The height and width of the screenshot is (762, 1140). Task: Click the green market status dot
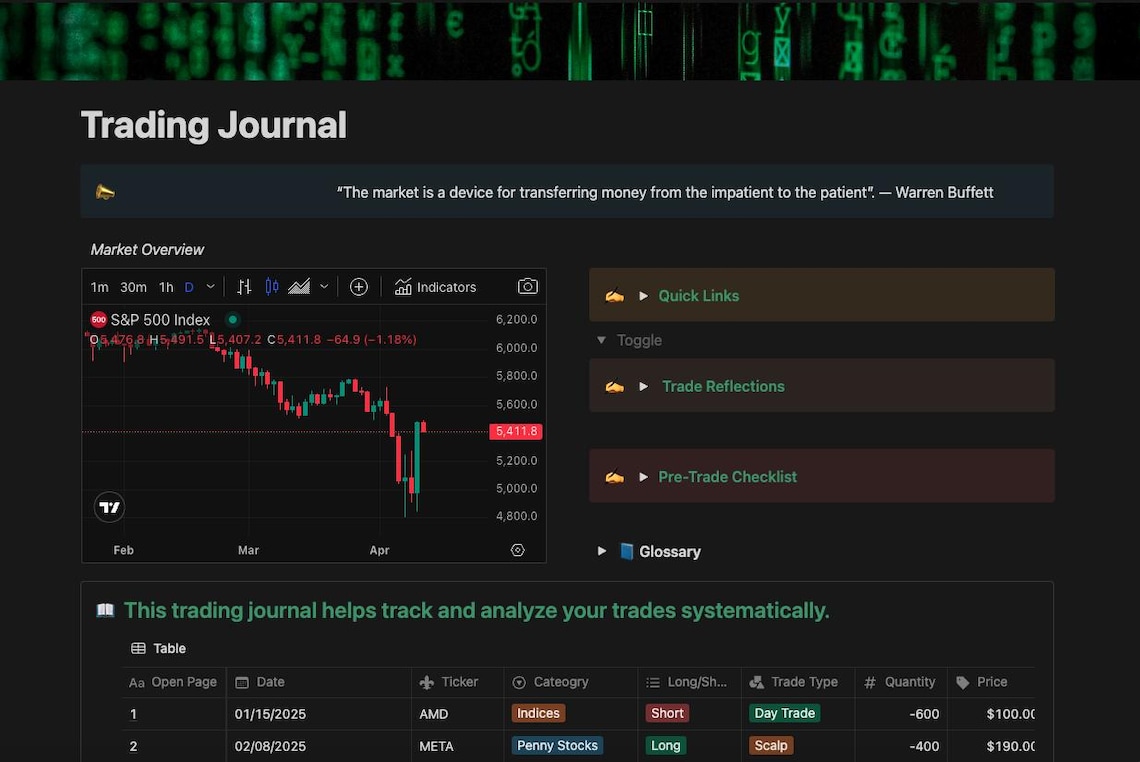click(231, 319)
